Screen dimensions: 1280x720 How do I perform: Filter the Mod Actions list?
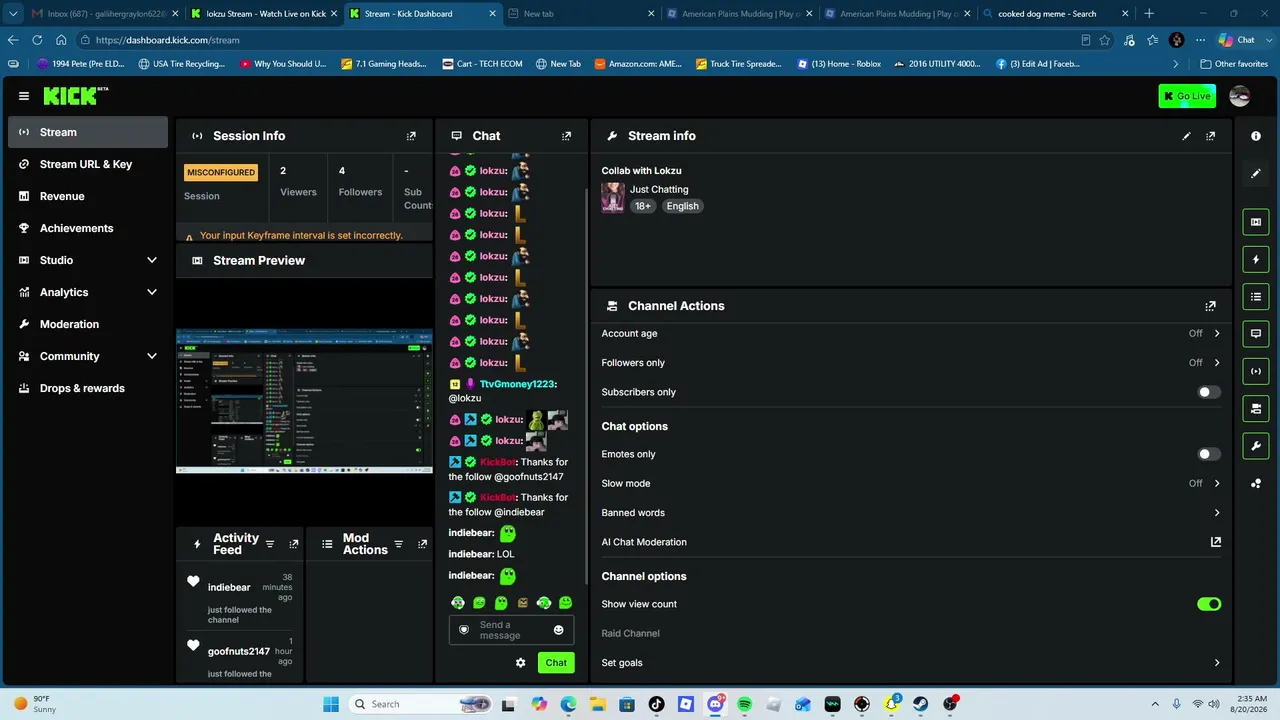[399, 544]
